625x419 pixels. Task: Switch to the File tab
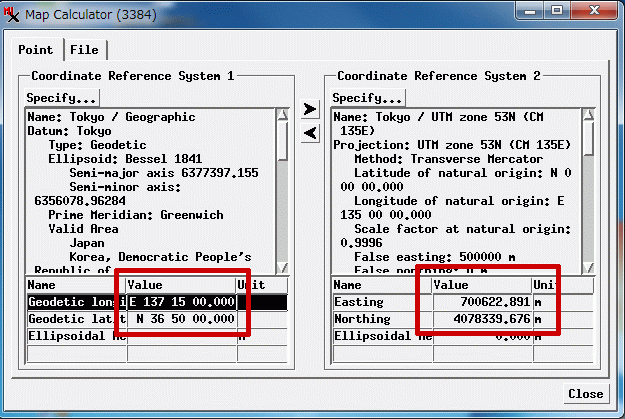pyautogui.click(x=84, y=50)
